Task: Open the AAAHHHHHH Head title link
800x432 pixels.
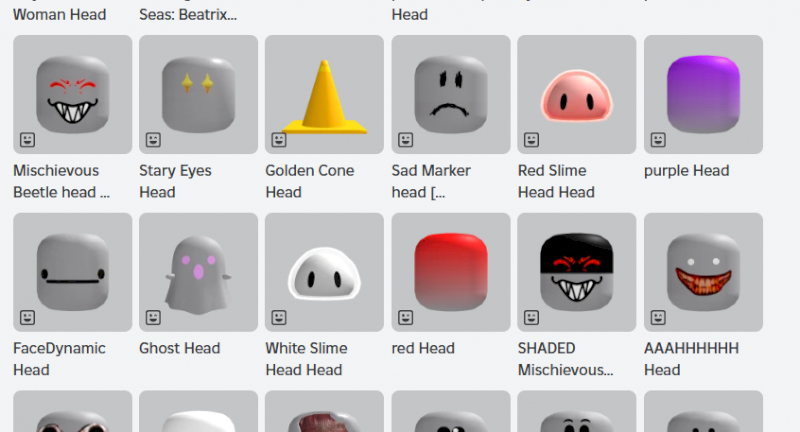Action: pos(691,359)
